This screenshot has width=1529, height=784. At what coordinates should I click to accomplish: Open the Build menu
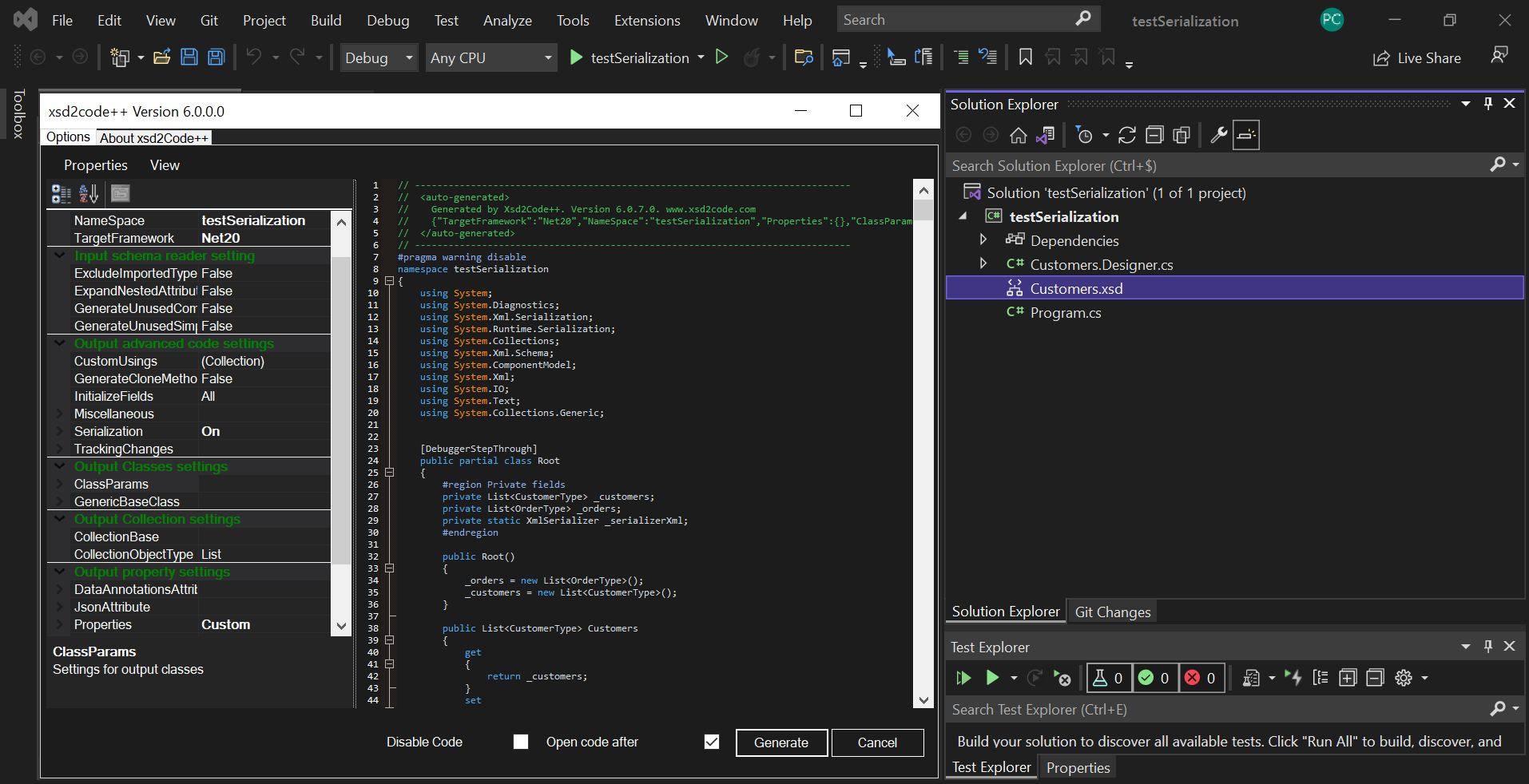click(x=326, y=21)
